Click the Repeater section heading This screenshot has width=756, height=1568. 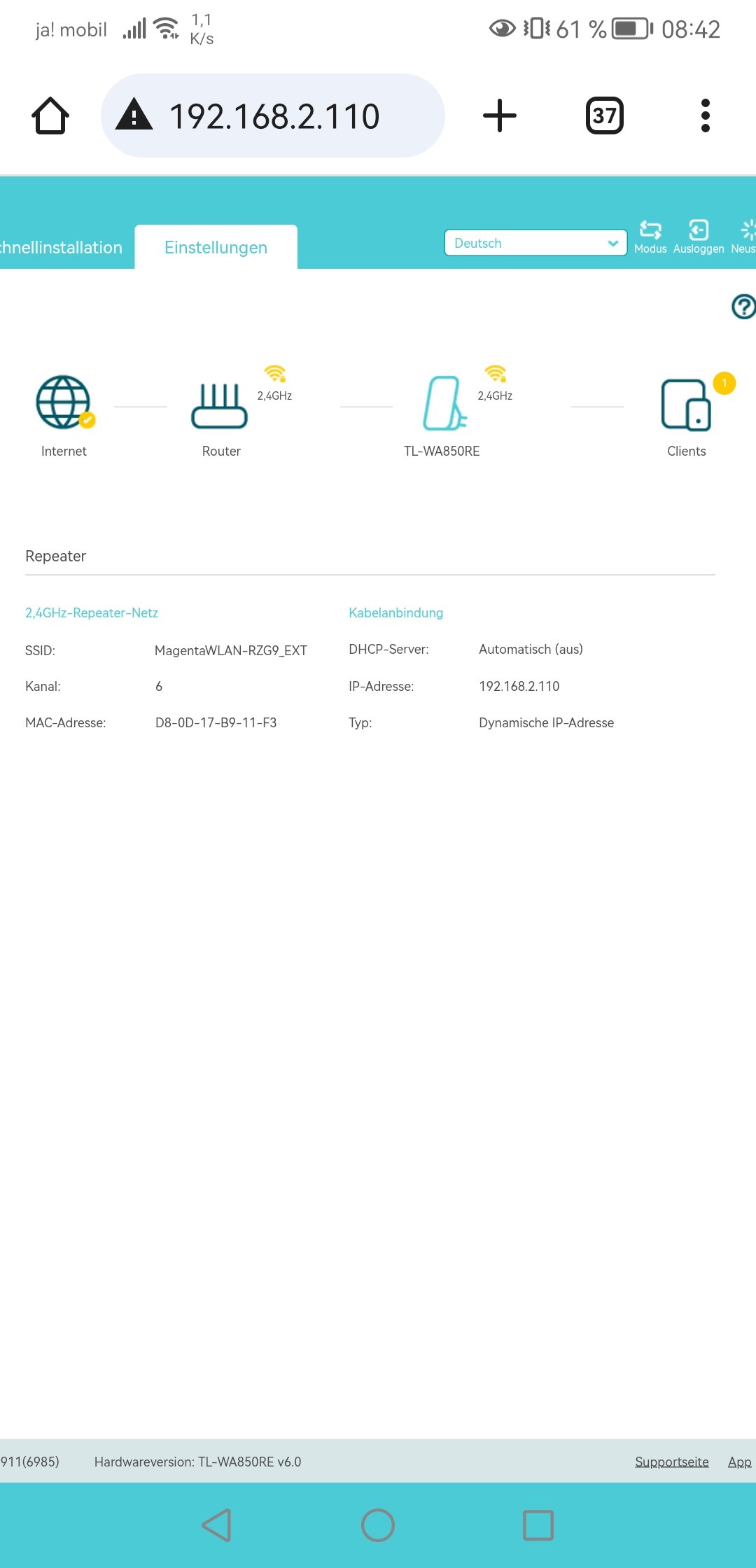56,556
